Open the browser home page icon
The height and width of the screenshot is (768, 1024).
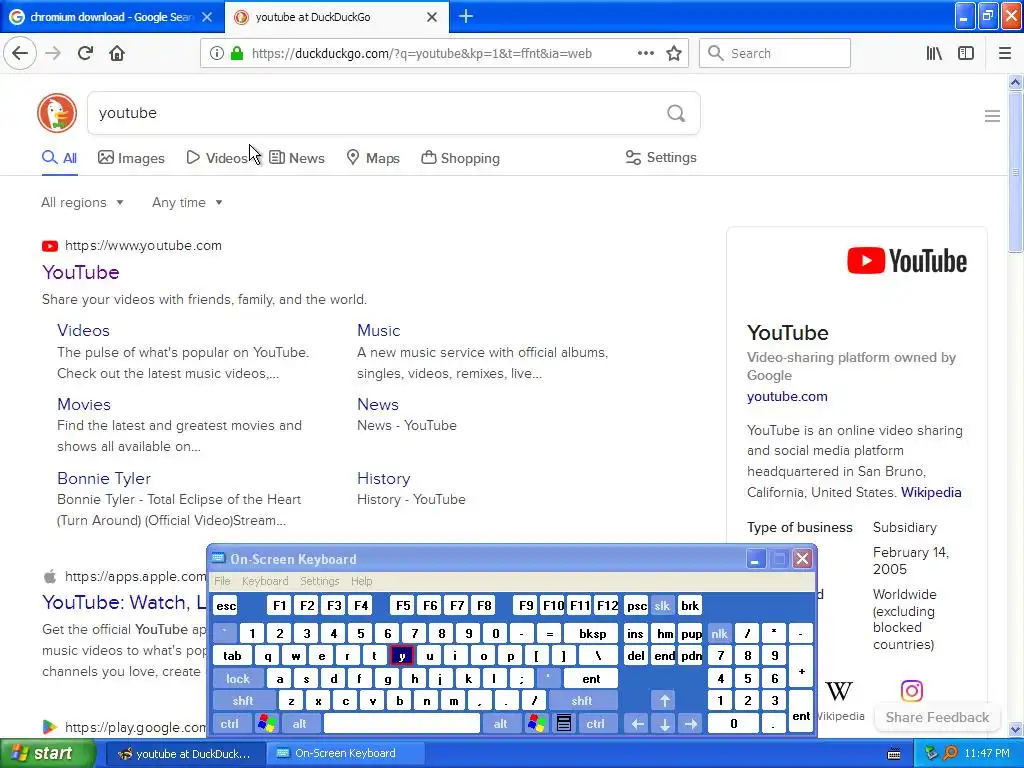tap(117, 53)
